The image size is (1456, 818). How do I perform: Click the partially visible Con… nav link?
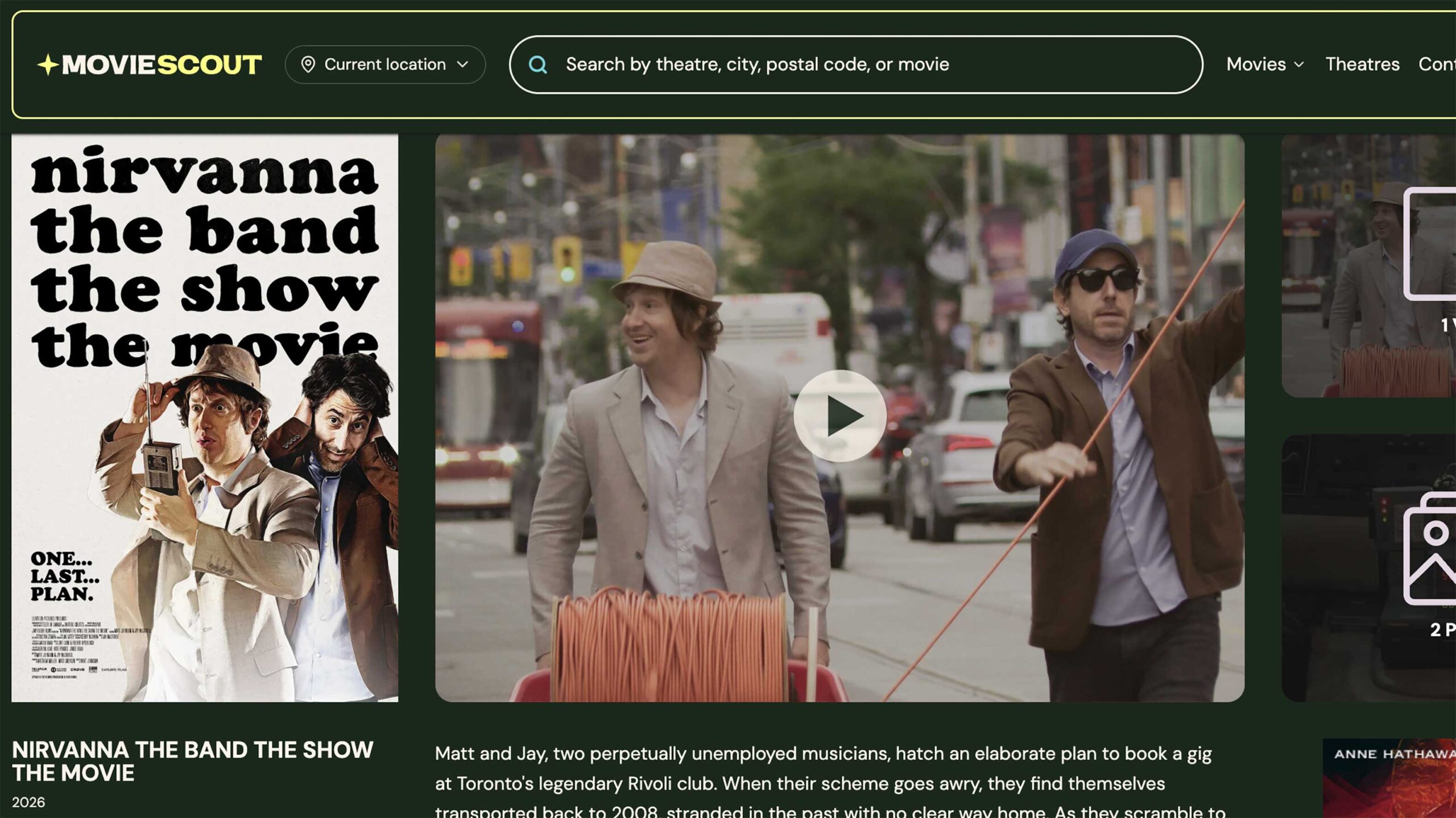[1437, 64]
